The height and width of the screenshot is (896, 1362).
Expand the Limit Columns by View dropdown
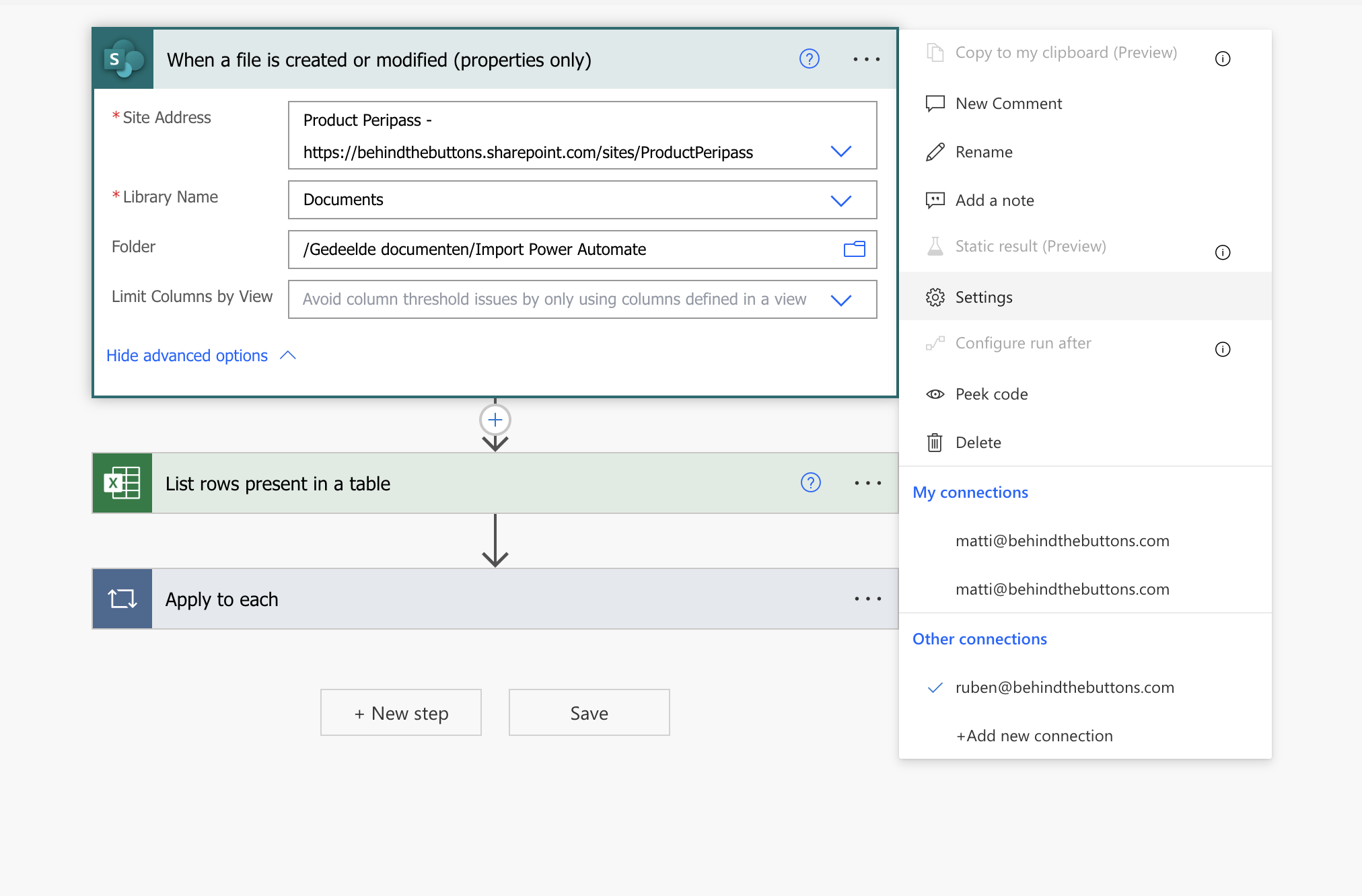coord(841,300)
